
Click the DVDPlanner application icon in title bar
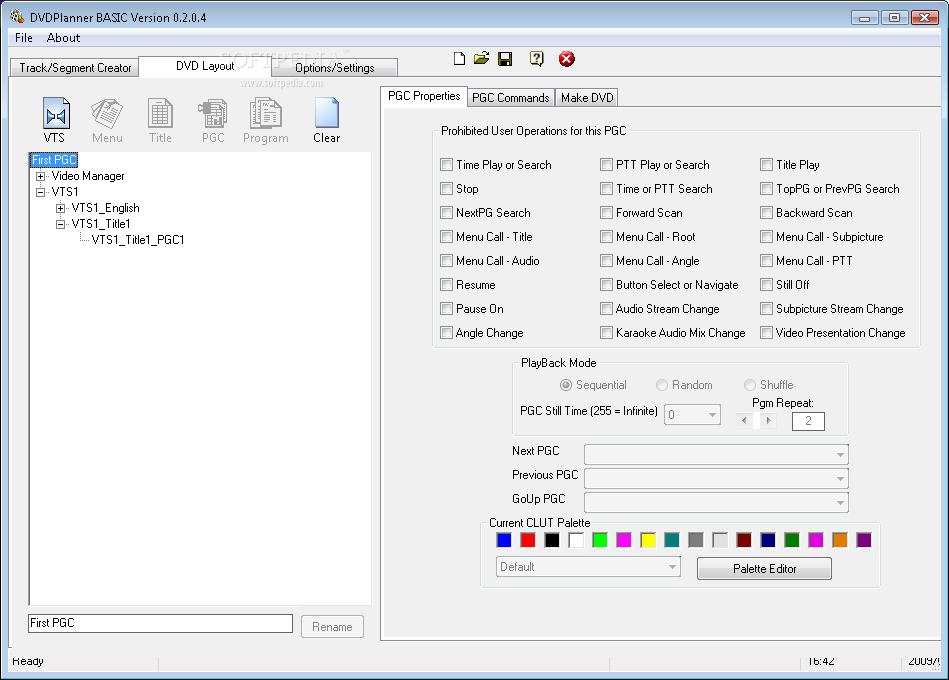pos(17,16)
